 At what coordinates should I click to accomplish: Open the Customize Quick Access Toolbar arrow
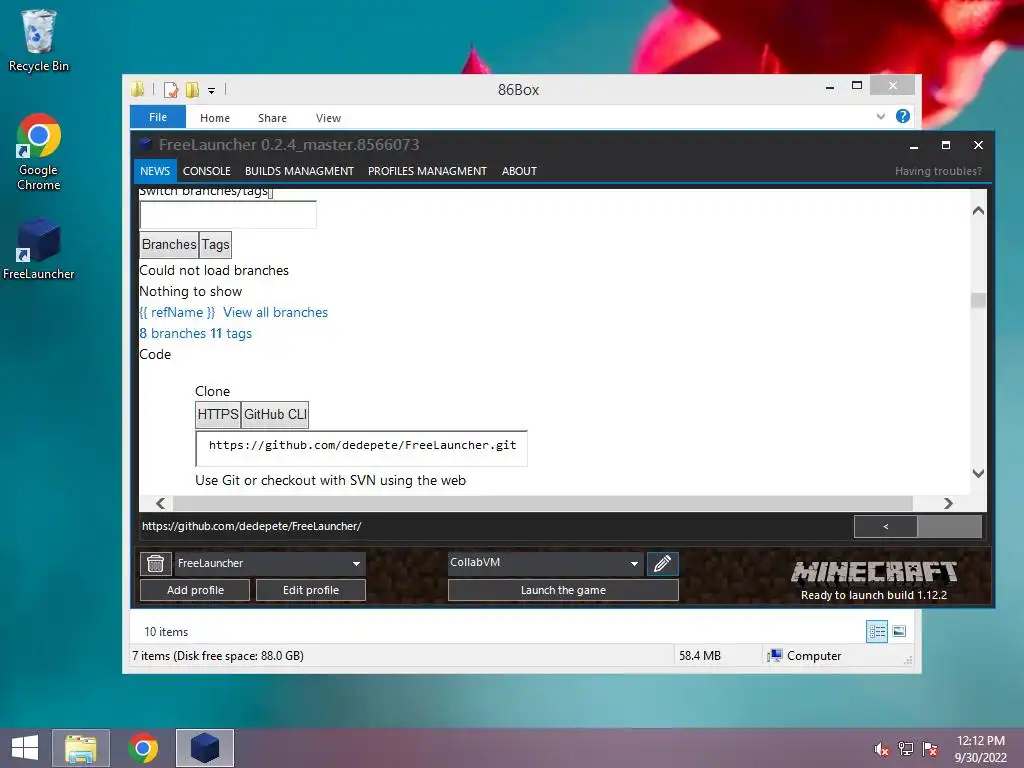(x=212, y=91)
